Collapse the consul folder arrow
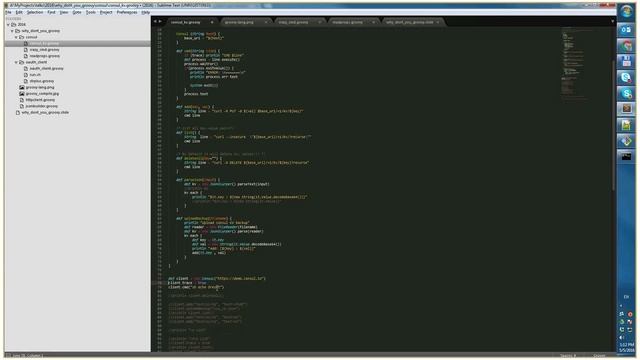 point(16,37)
